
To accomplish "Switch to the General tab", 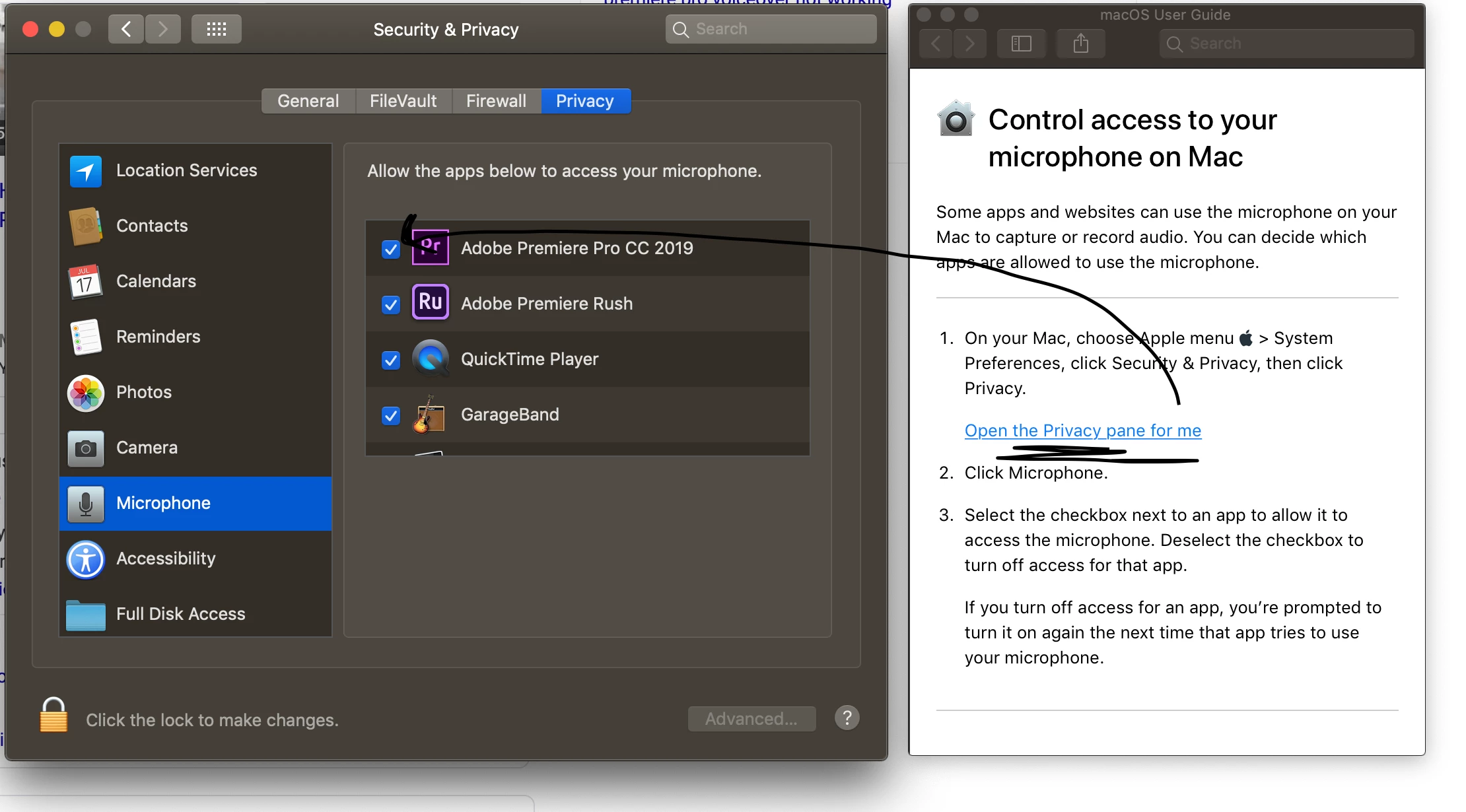I will click(308, 101).
